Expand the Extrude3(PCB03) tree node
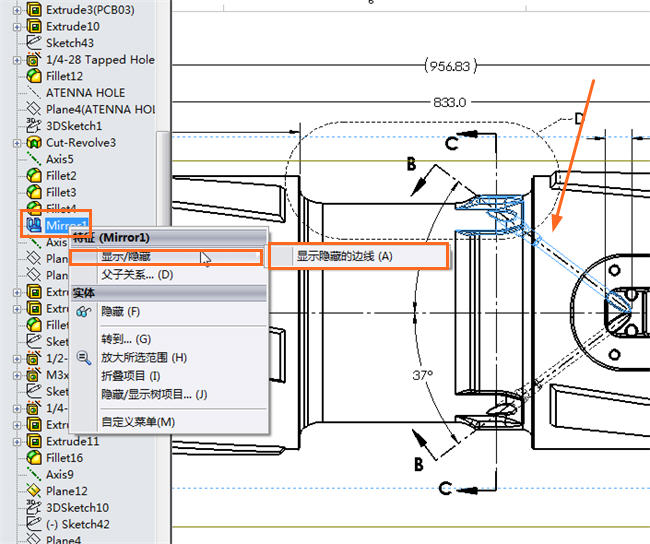Viewport: 650px width, 544px height. (x=17, y=9)
